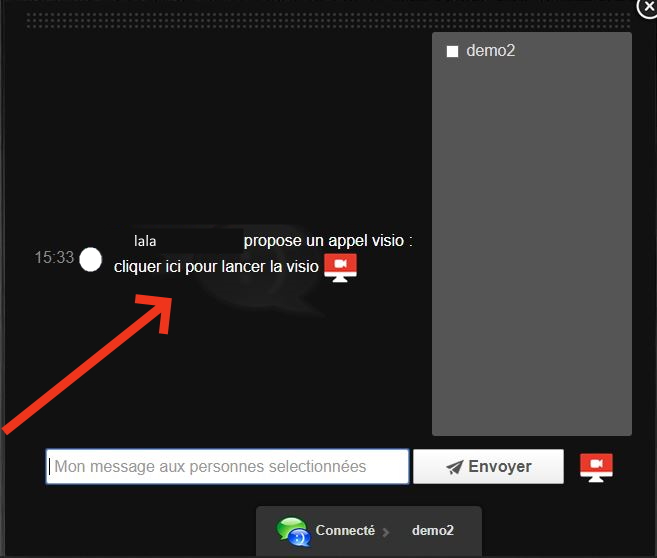Switch to the demo2 conversation tab at bottom
Screen dimensions: 657x558
tap(433, 531)
